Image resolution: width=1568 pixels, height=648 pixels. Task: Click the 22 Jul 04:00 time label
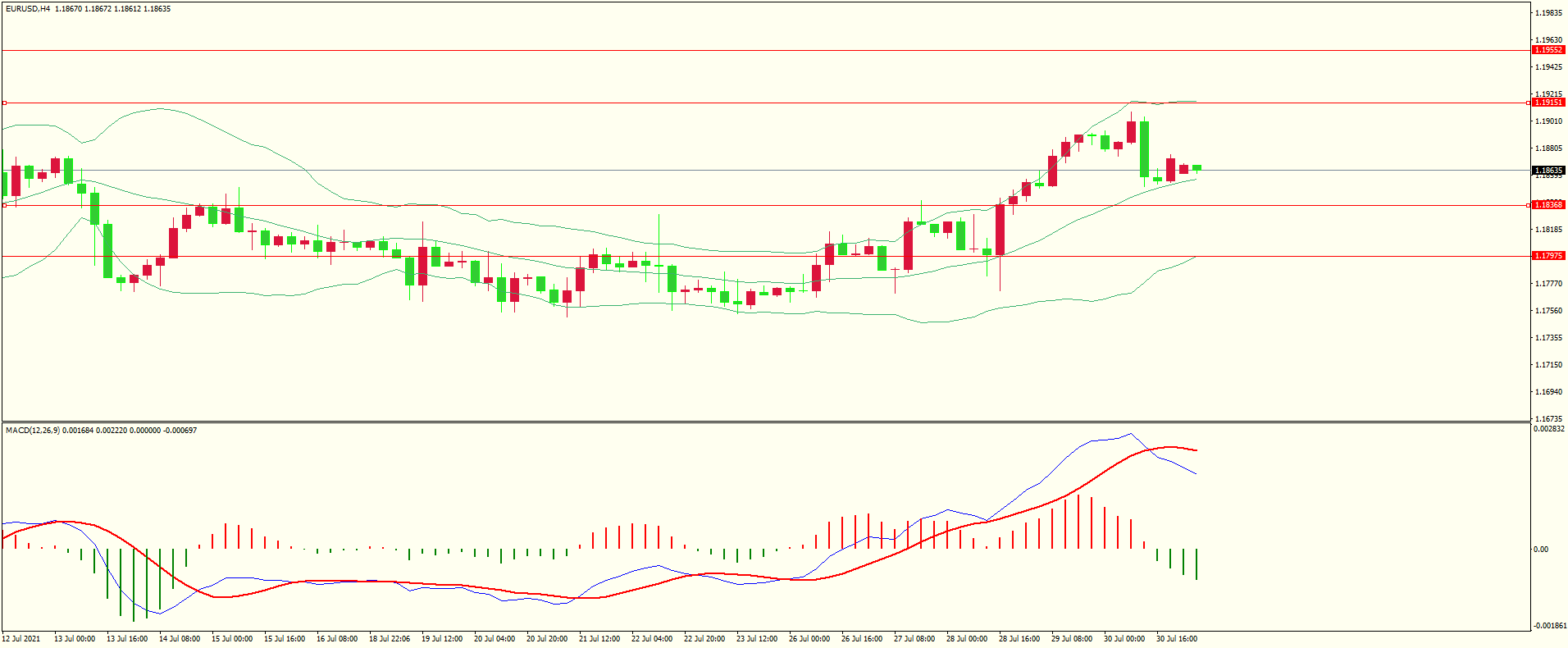coord(652,639)
